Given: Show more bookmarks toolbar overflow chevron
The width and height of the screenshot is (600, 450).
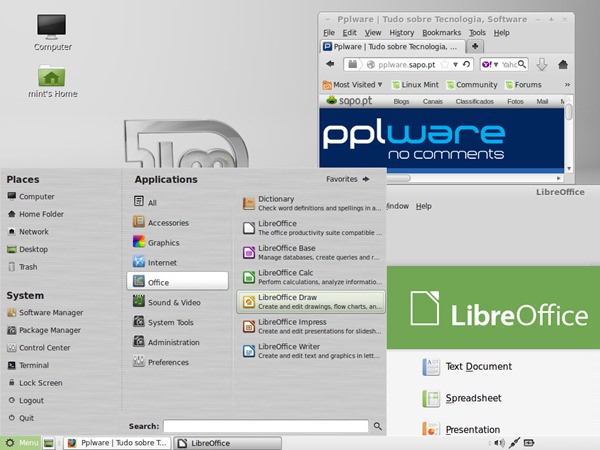Looking at the screenshot, I should [x=567, y=85].
